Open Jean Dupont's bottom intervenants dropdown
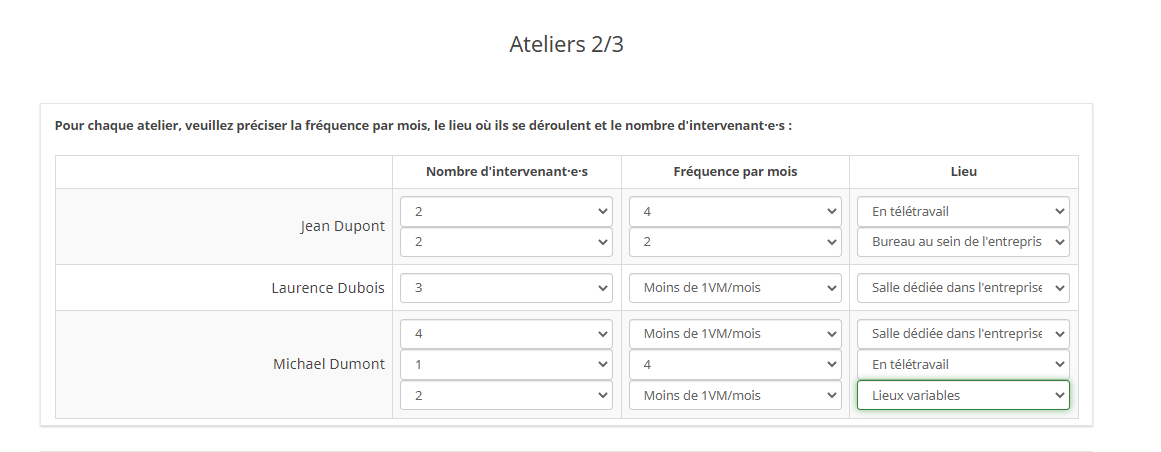Screen dimensions: 1161x452 click(506, 242)
